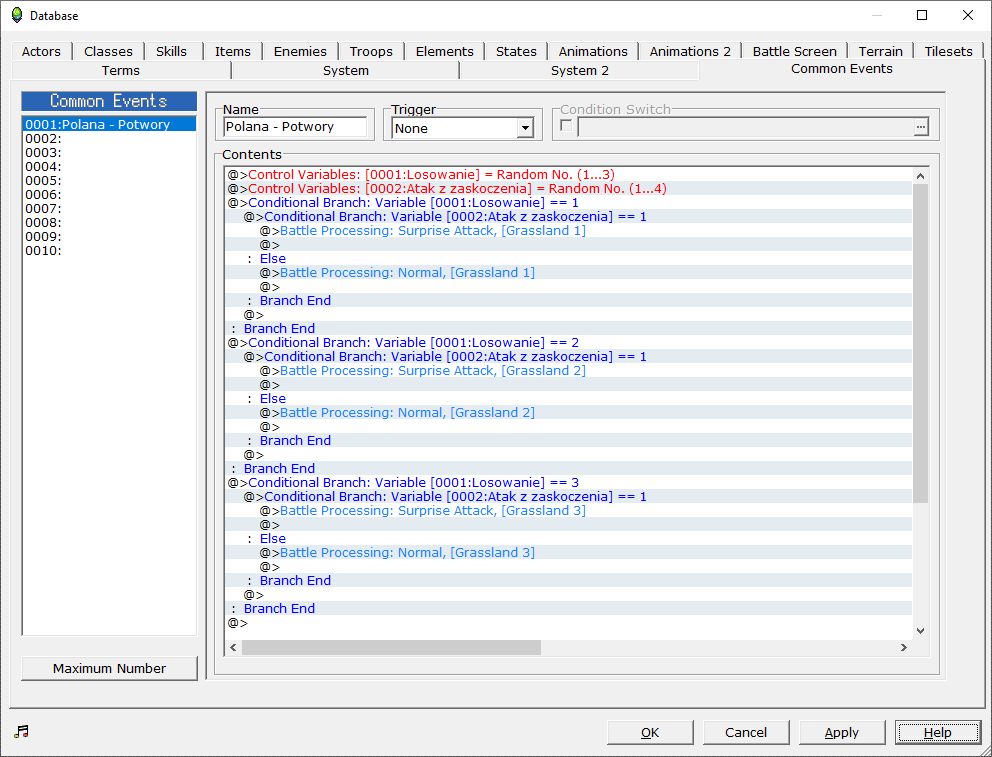Click the horizontal scrollbar thumb in Contents
This screenshot has width=992, height=757.
[391, 647]
